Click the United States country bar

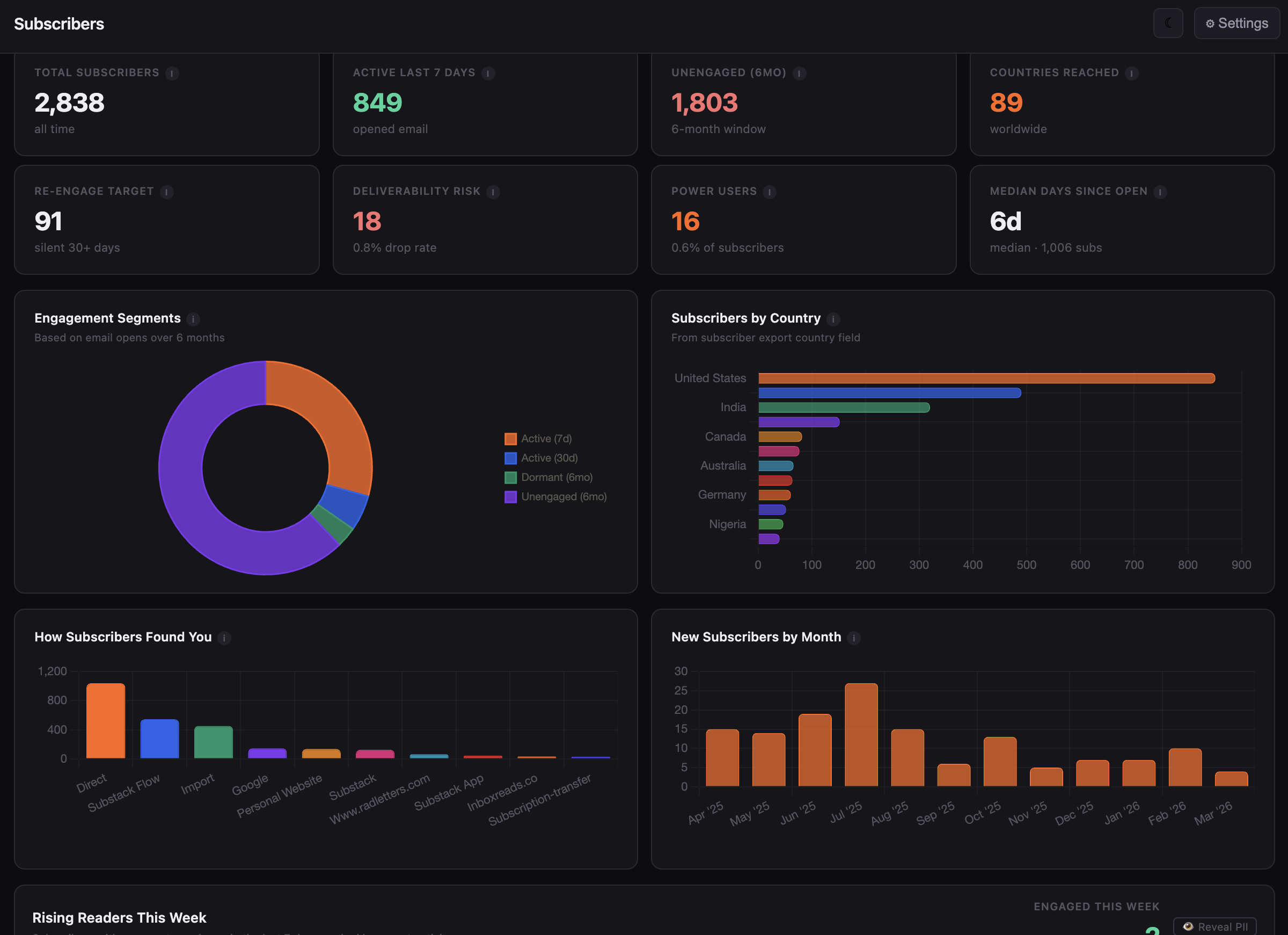(x=986, y=378)
